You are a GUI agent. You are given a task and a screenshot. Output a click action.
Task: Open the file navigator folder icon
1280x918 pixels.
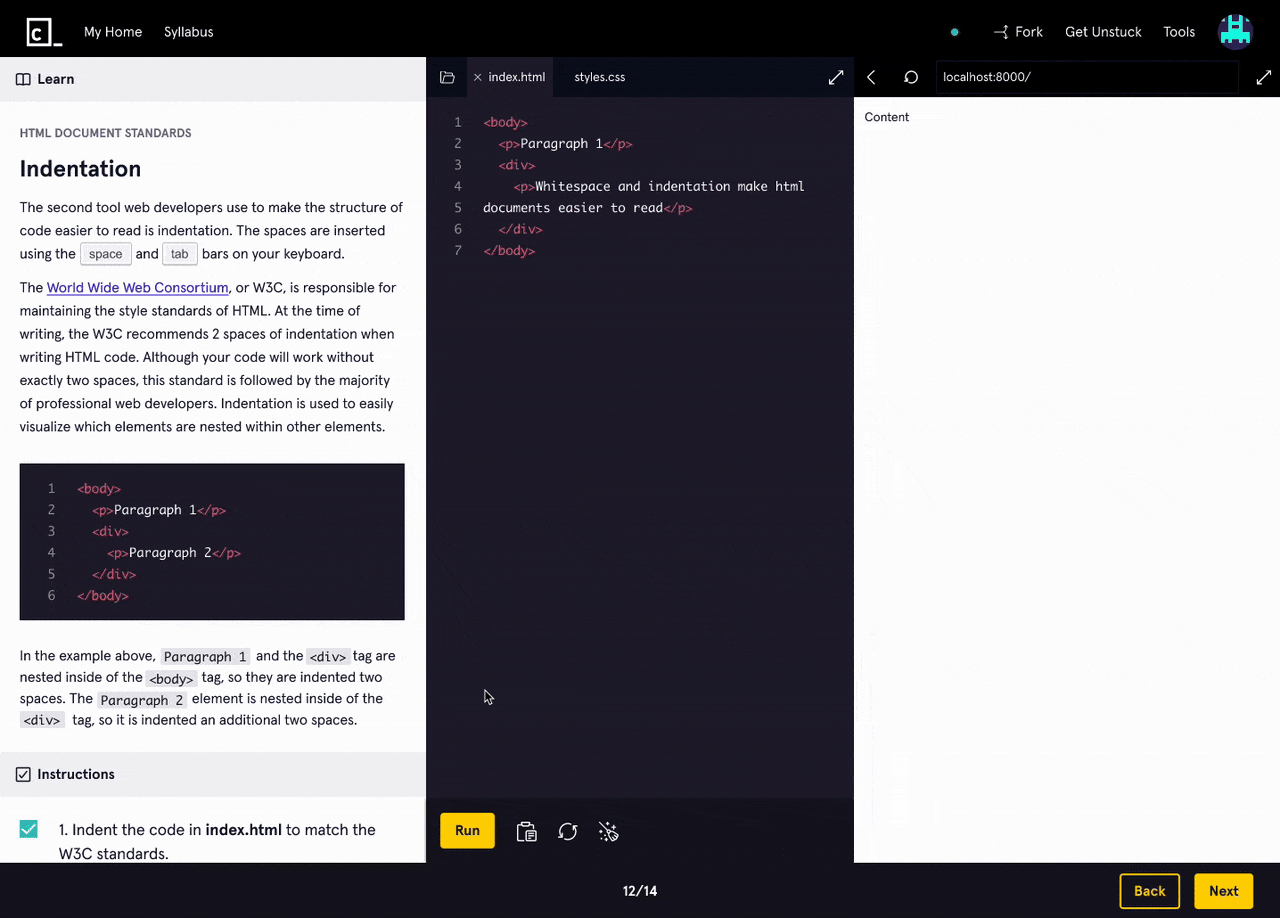coord(447,77)
